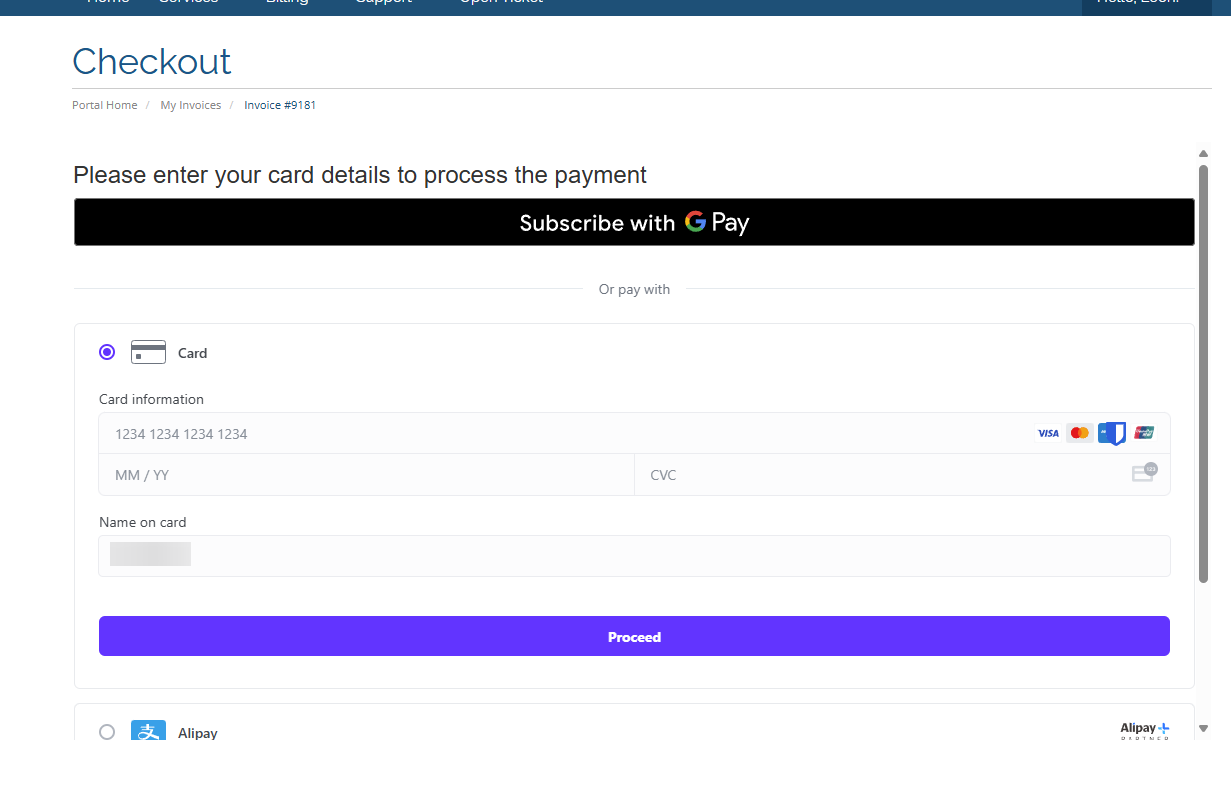Screen dimensions: 1231x797
Task: Open the Billing dropdown
Action: click(x=286, y=4)
